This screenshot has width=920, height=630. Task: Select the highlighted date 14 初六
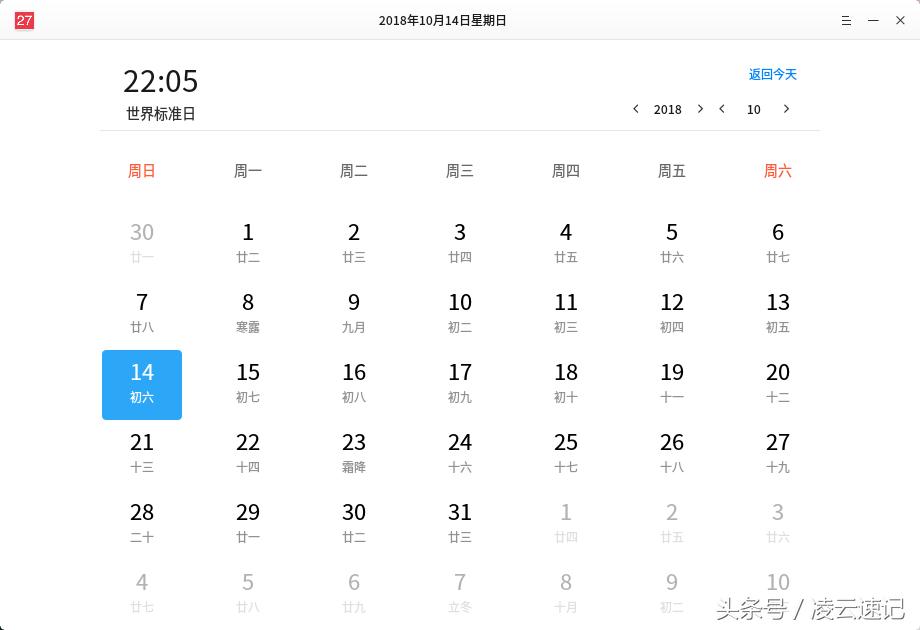141,383
